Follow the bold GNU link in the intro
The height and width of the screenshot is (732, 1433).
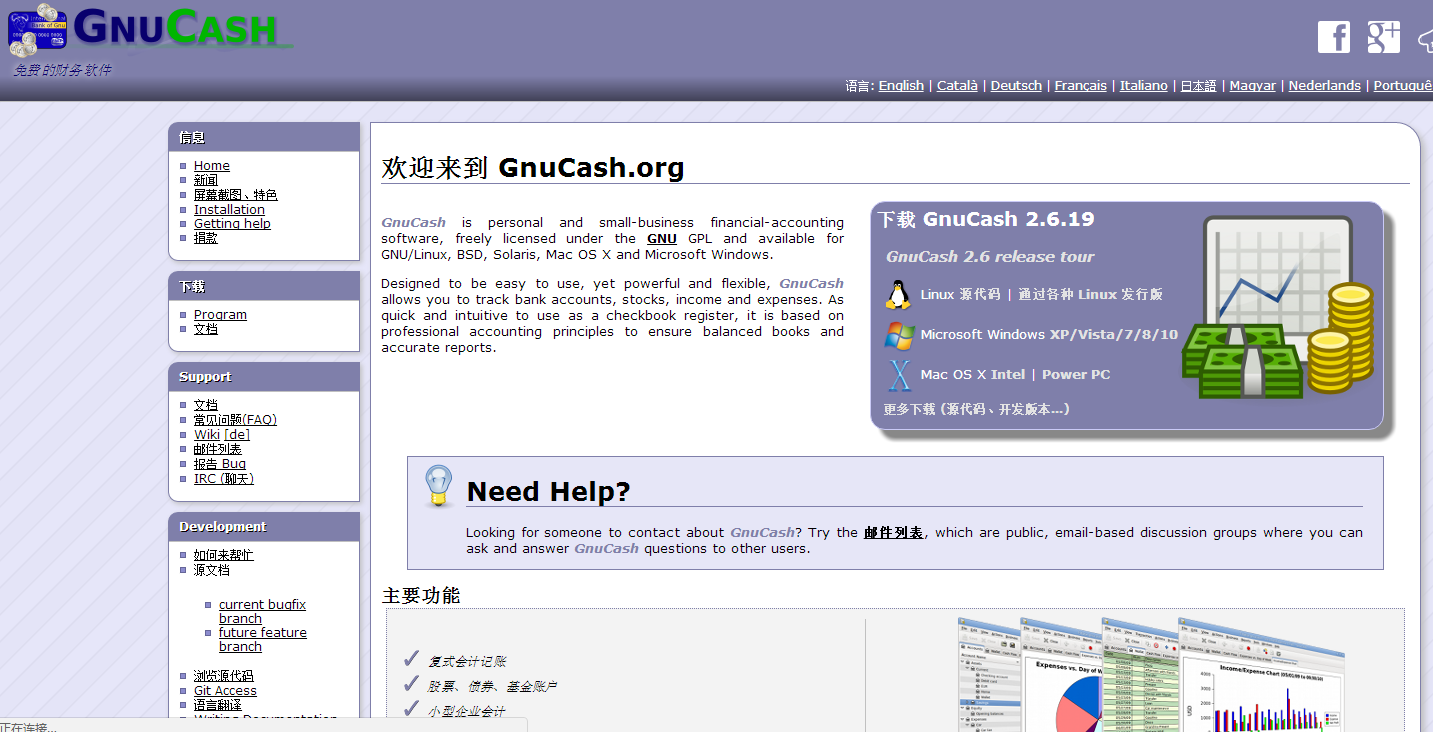[662, 239]
